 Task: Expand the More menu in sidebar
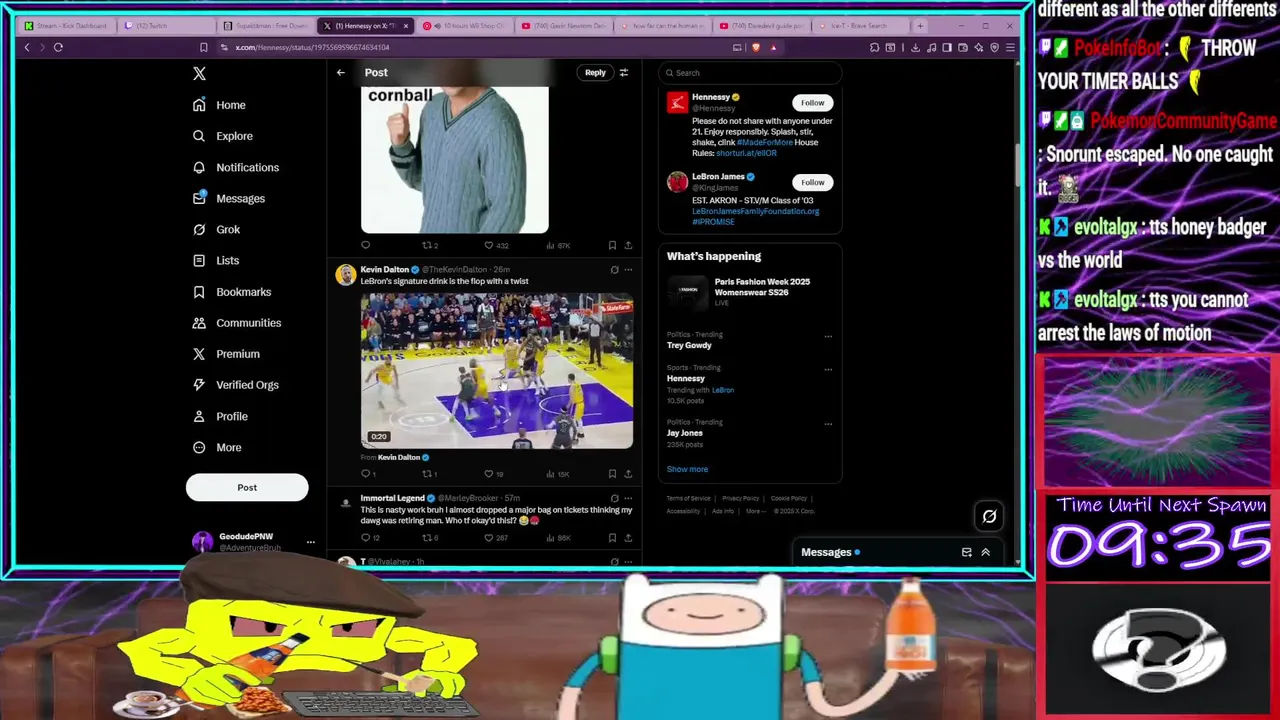click(x=216, y=447)
